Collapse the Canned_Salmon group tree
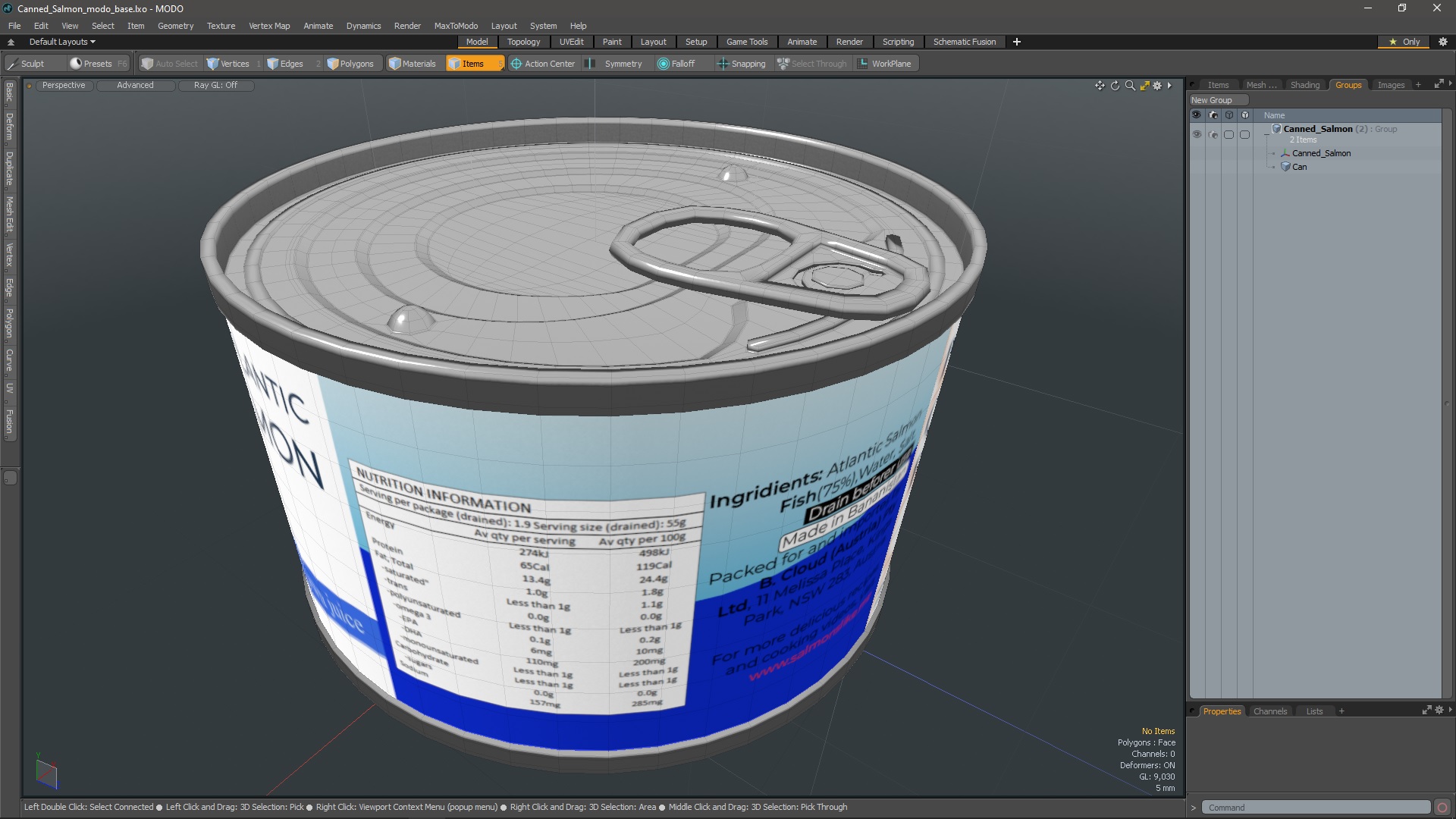This screenshot has height=819, width=1456. 1266,133
